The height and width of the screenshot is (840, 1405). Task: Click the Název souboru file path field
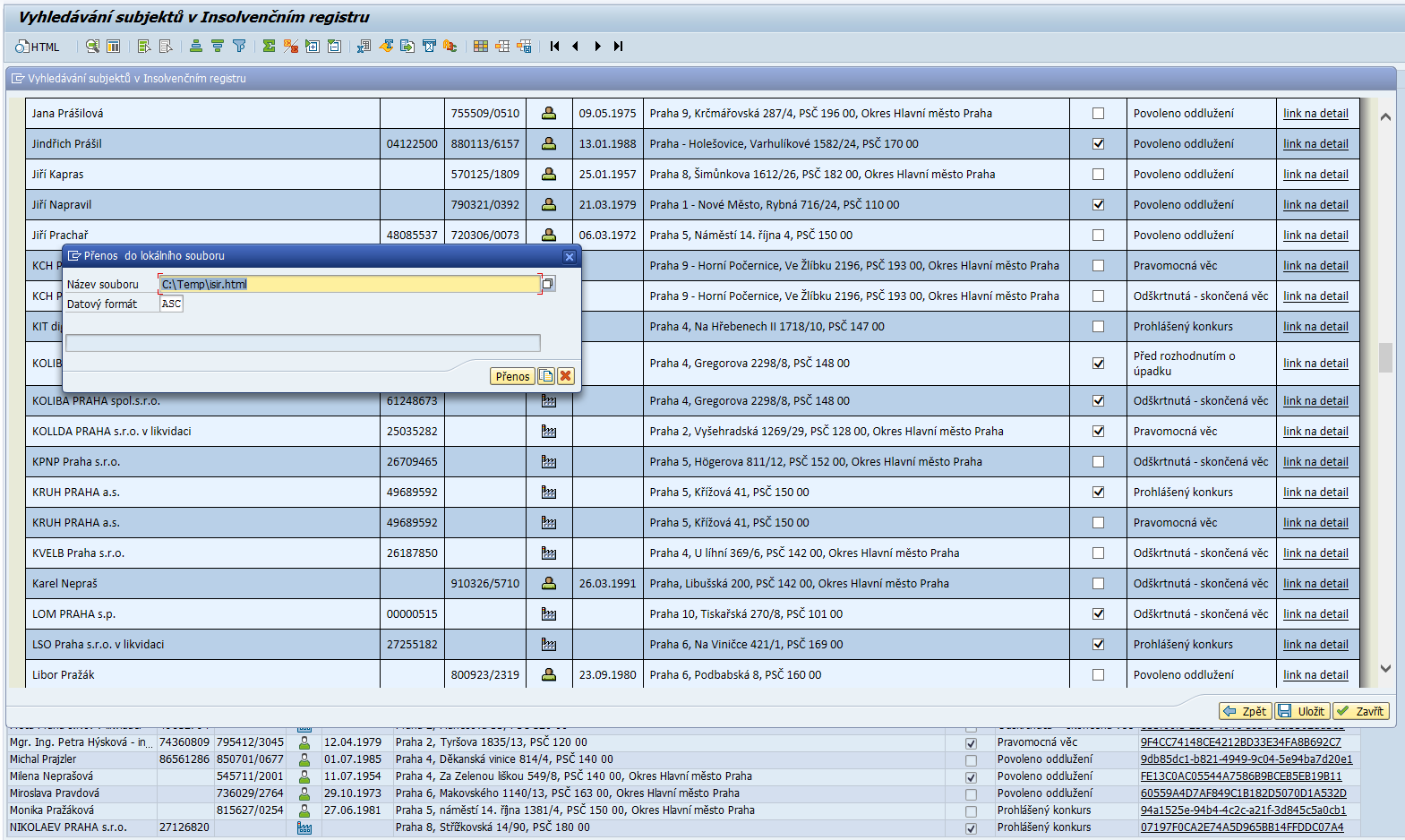(349, 284)
